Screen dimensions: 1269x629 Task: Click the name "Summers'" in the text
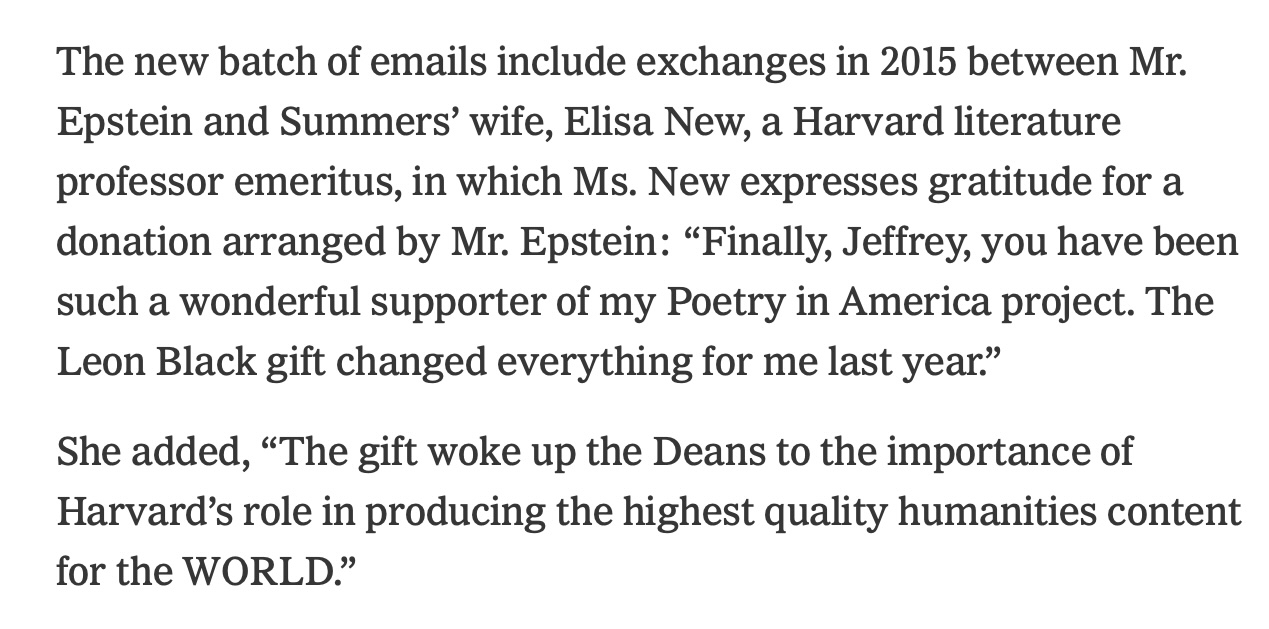pos(347,123)
